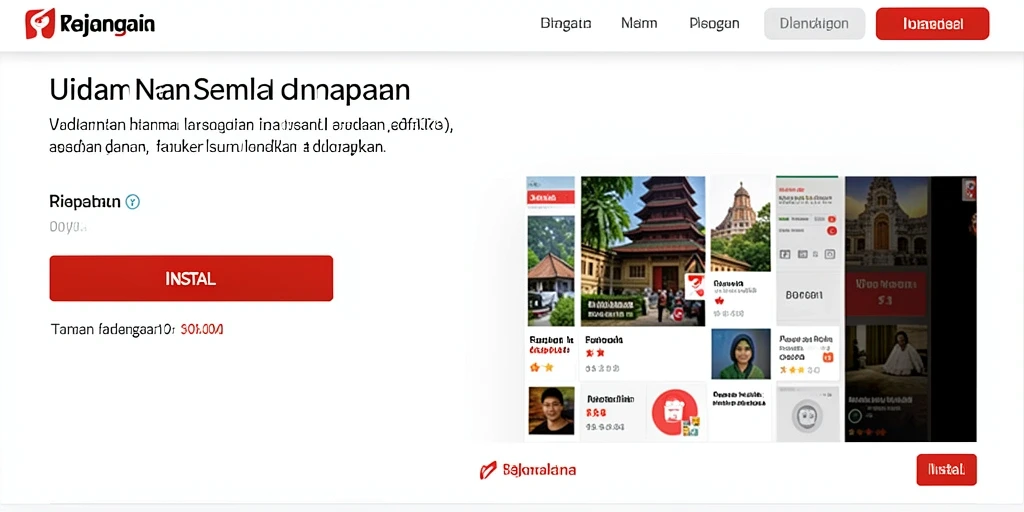The width and height of the screenshot is (1024, 512).
Task: Open the Niam nav item
Action: pyautogui.click(x=639, y=24)
